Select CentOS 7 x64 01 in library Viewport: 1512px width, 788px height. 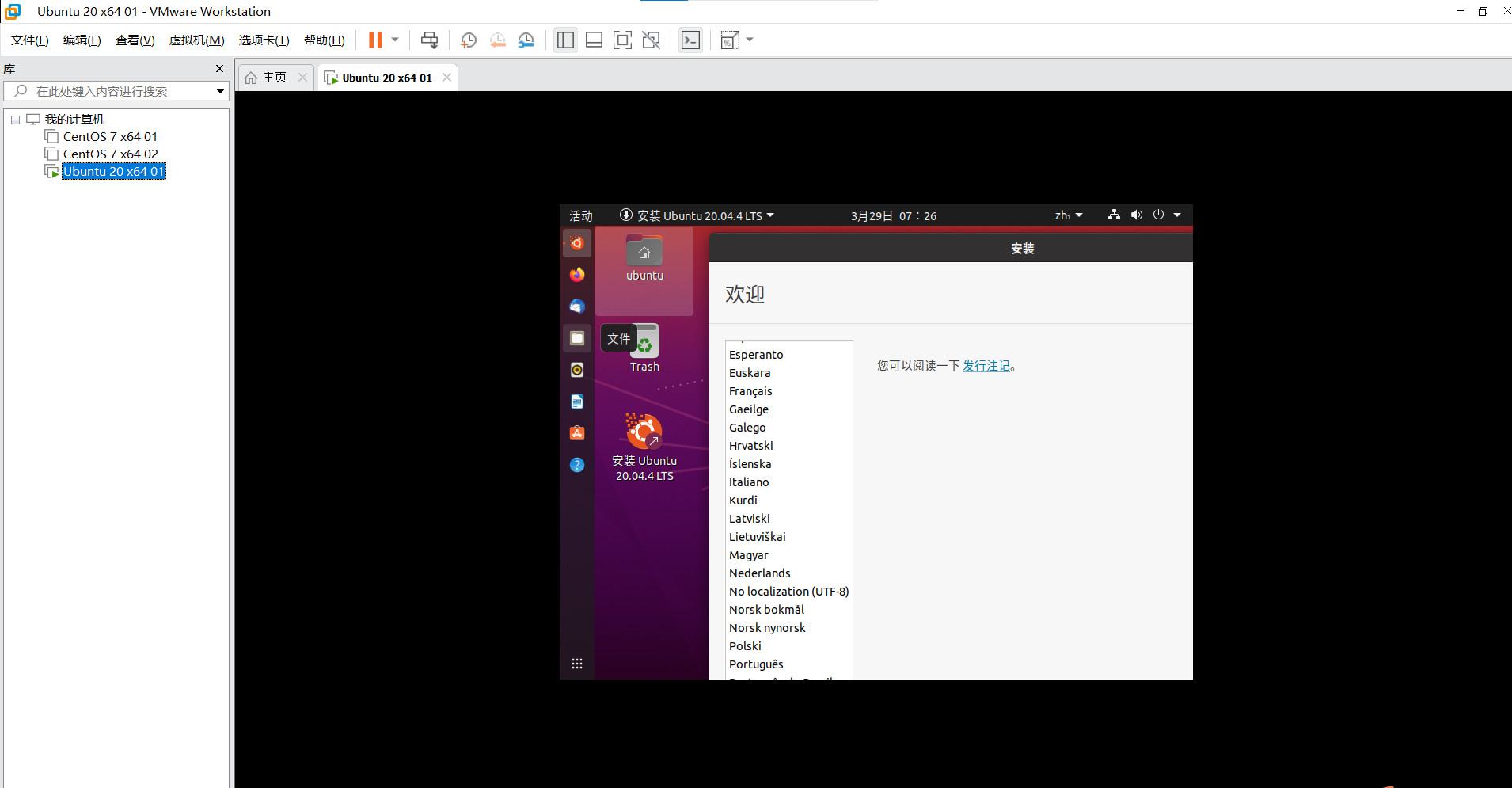(x=110, y=137)
